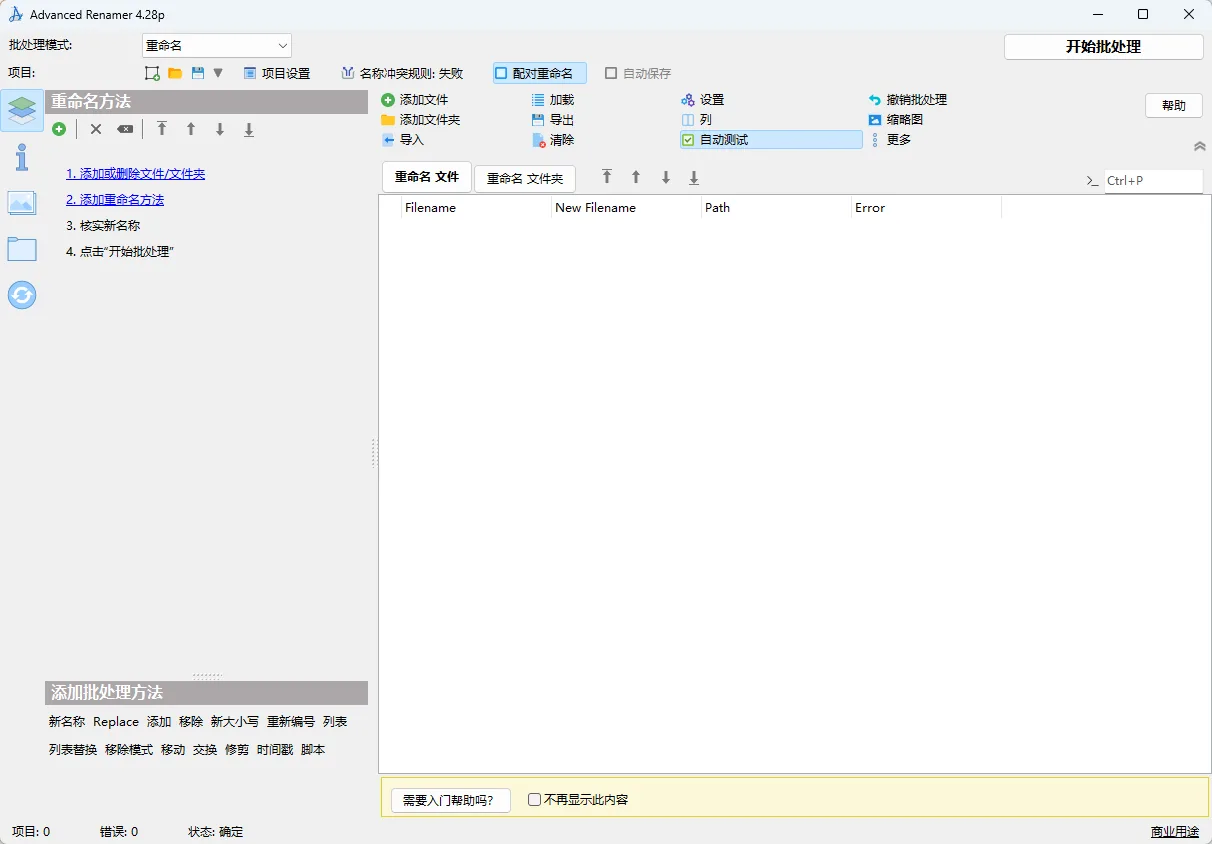
Task: Click 商业用途 link in status bar
Action: pos(1175,832)
